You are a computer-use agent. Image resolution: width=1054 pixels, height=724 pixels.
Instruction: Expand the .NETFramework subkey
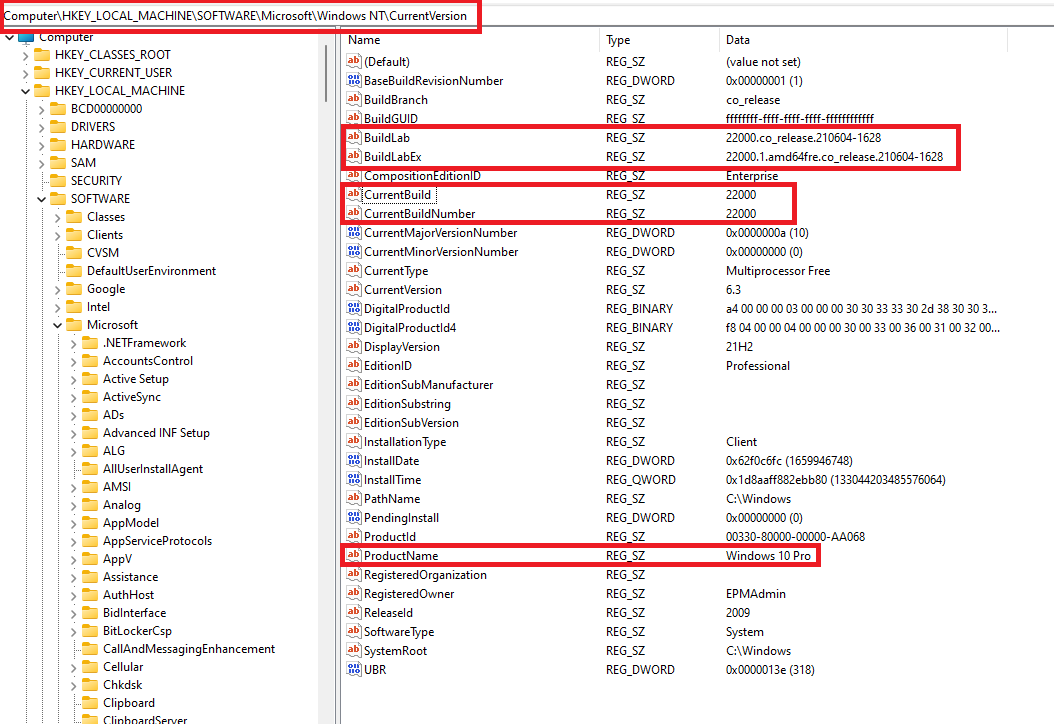coord(73,343)
